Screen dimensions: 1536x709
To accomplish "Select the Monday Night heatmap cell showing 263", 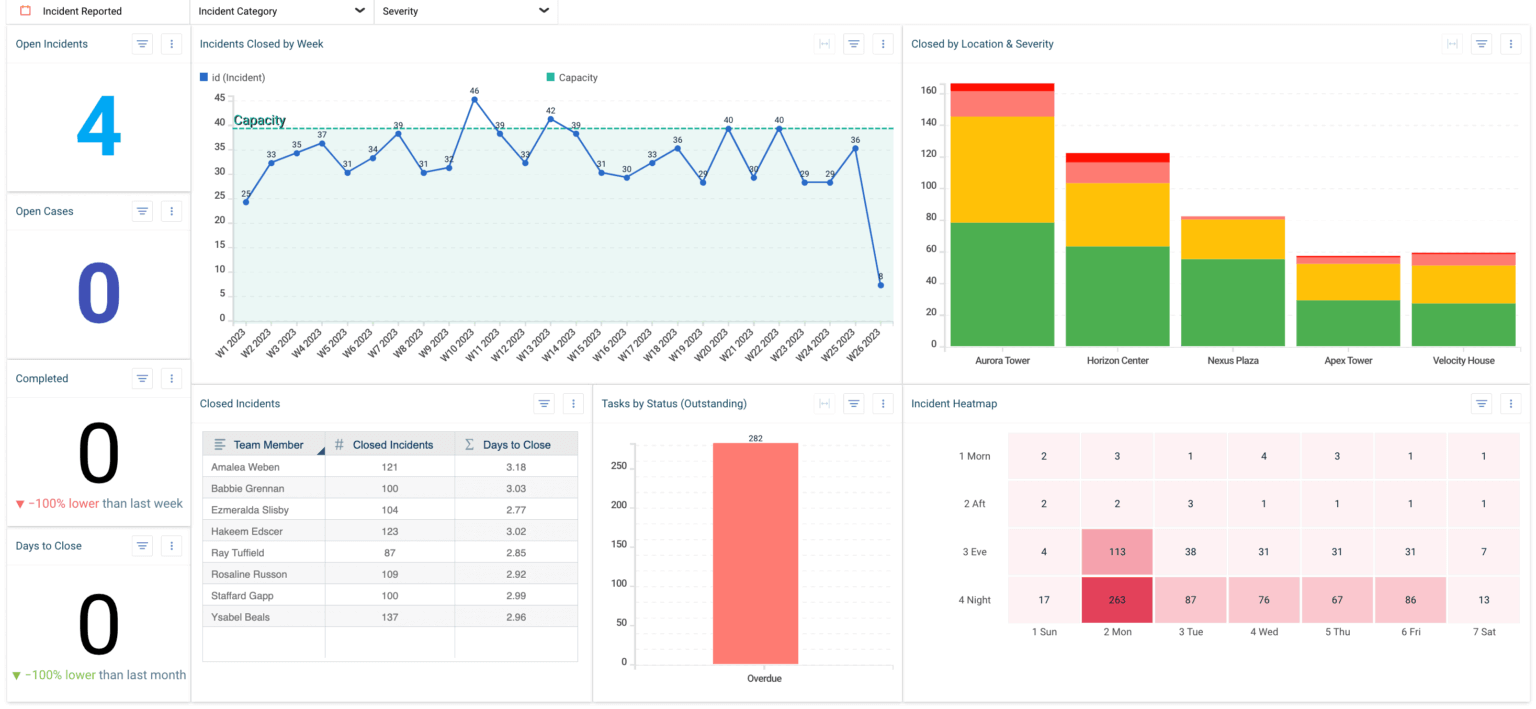I will 1117,600.
